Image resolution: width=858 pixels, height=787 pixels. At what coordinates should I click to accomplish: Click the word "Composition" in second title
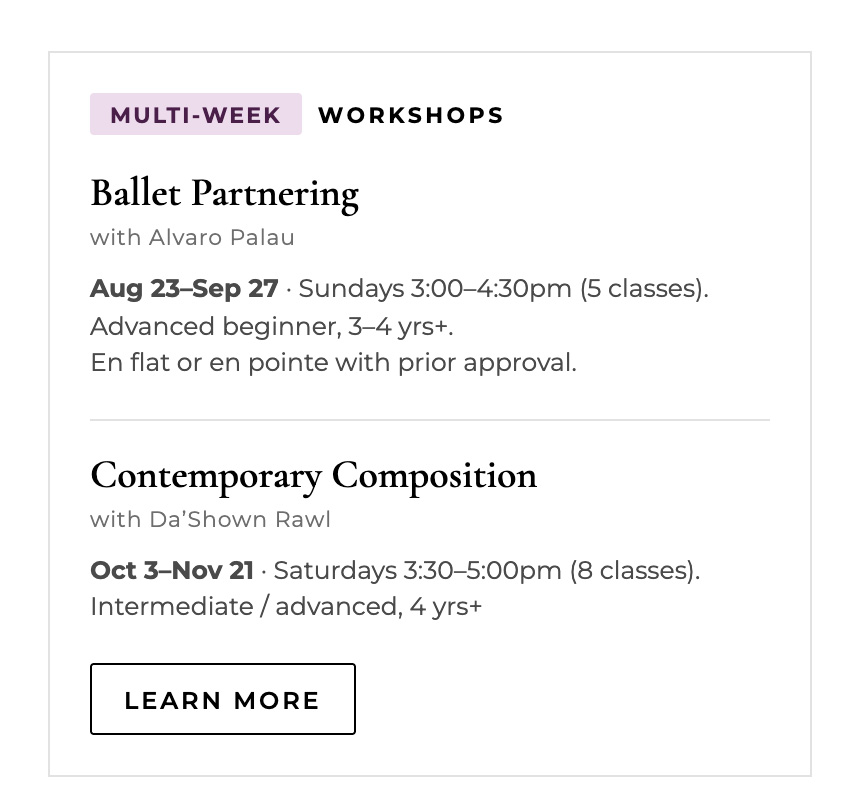pos(434,477)
